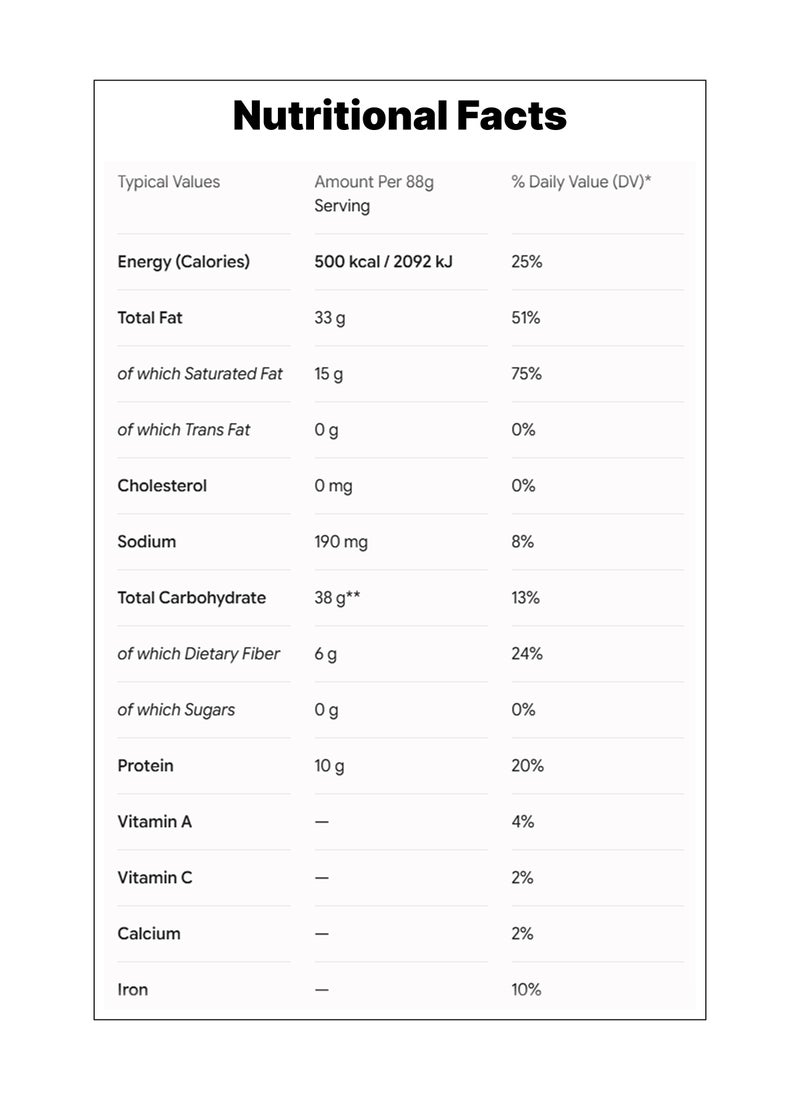
Task: Click the Dietary Fiber 24% value
Action: (527, 654)
